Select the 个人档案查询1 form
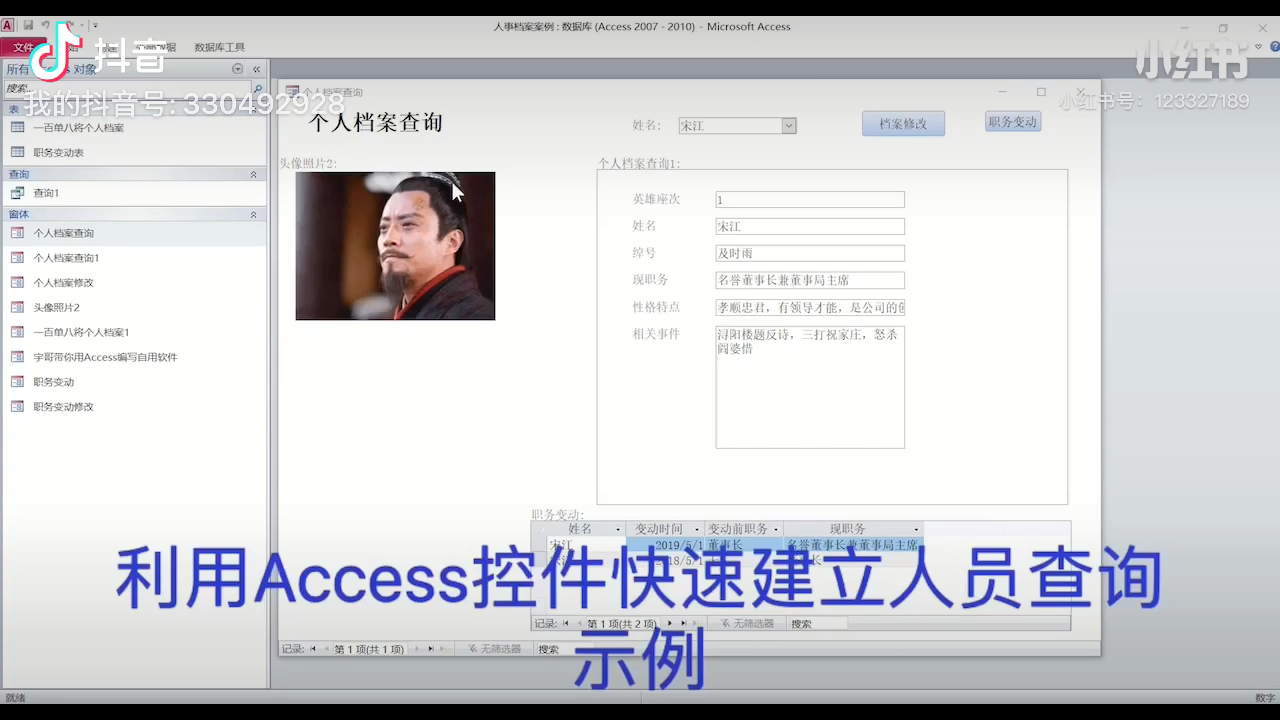Image resolution: width=1280 pixels, height=720 pixels. coord(134,258)
